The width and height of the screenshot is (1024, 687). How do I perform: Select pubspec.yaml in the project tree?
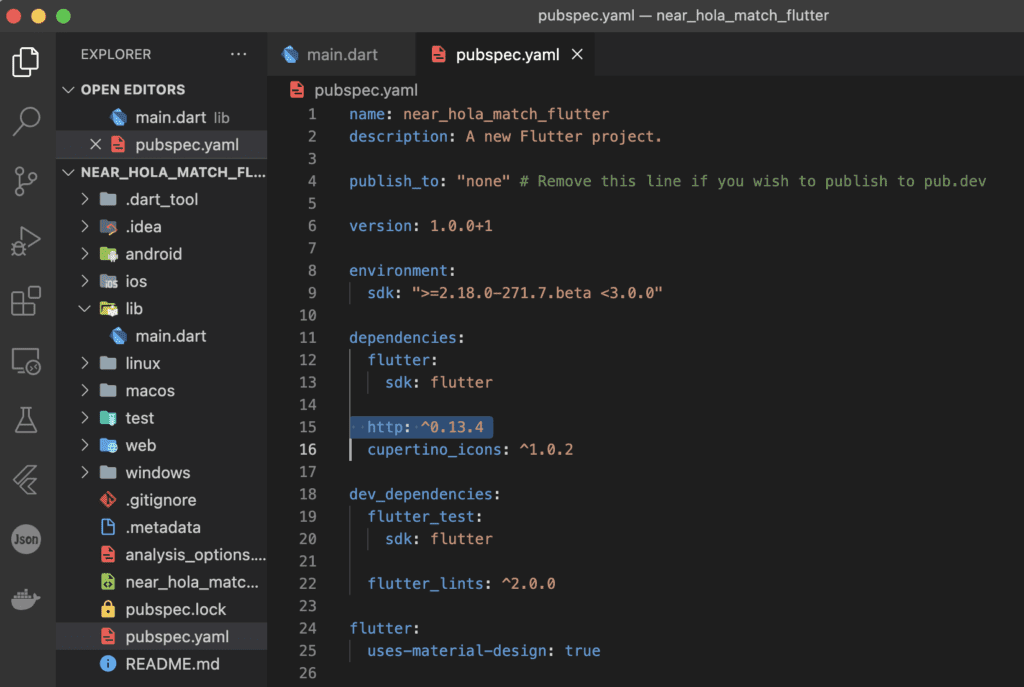click(x=161, y=637)
